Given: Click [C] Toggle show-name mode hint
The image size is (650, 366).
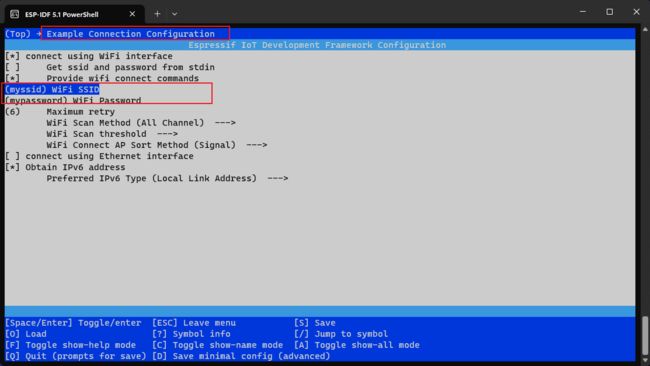Looking at the screenshot, I should click(218, 345).
